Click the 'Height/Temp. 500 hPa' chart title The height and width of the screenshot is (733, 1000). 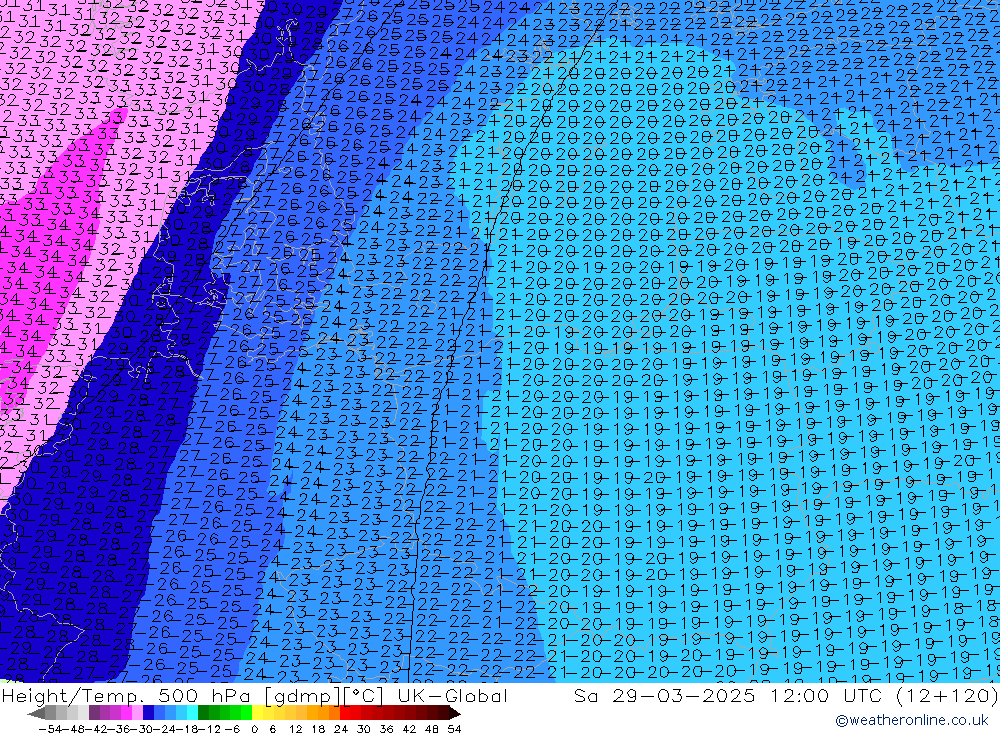coord(128,695)
